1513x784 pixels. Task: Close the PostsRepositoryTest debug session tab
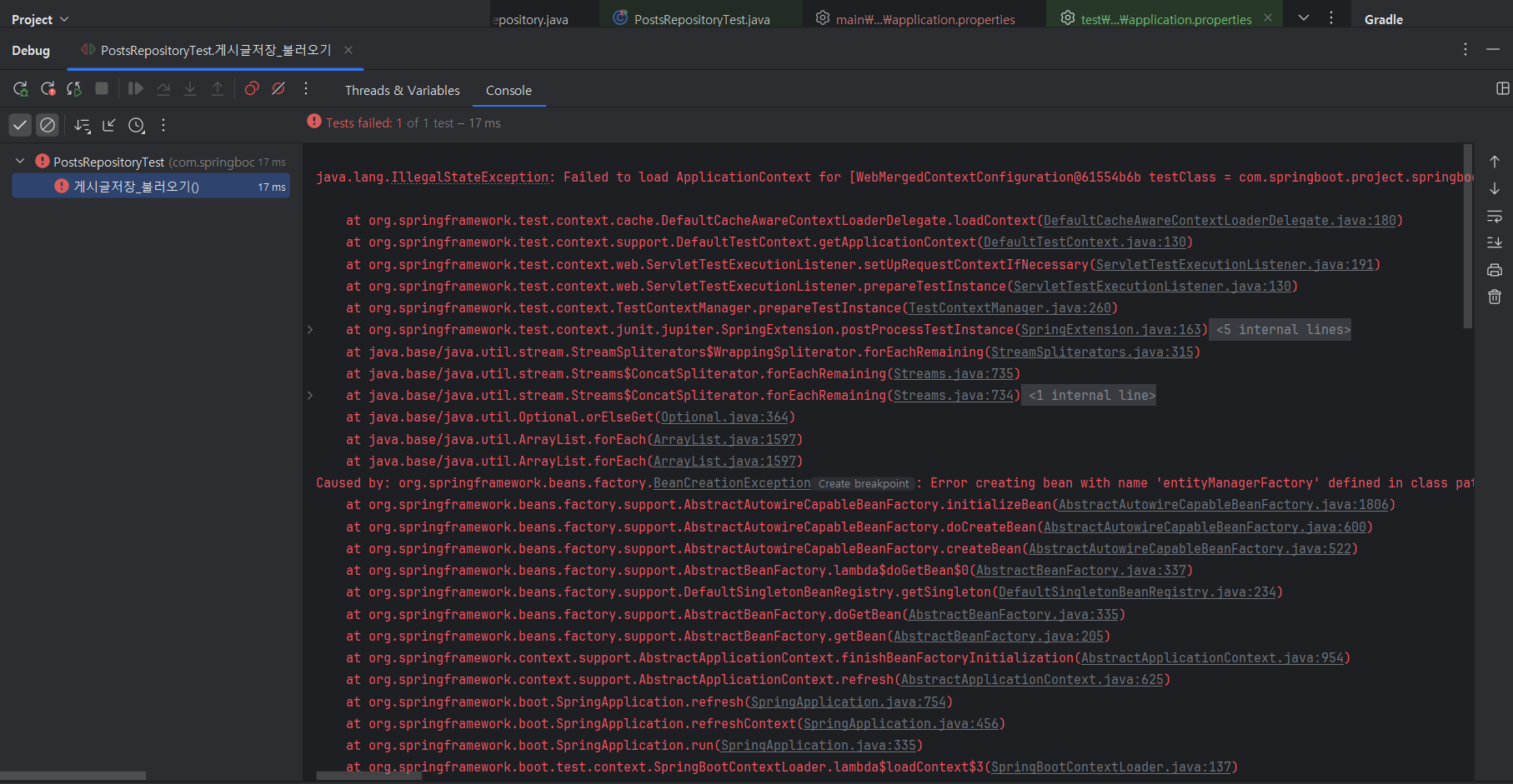(348, 50)
